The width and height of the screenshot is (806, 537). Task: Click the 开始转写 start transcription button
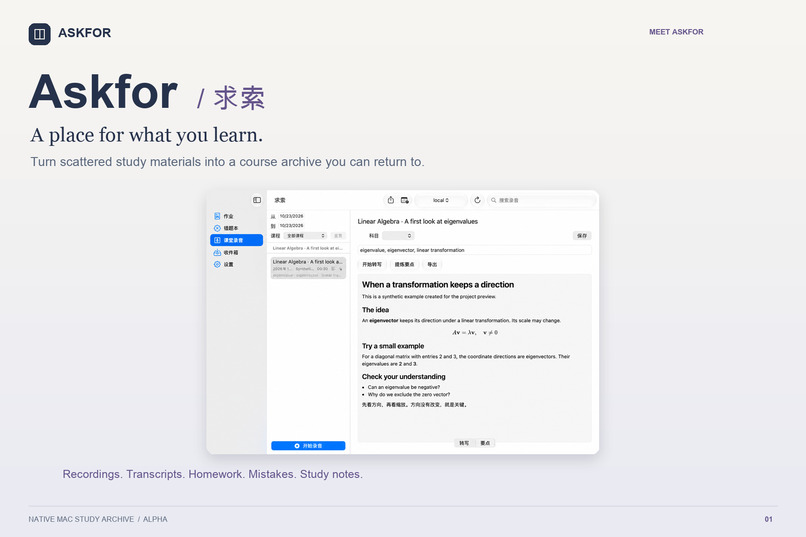(x=372, y=264)
